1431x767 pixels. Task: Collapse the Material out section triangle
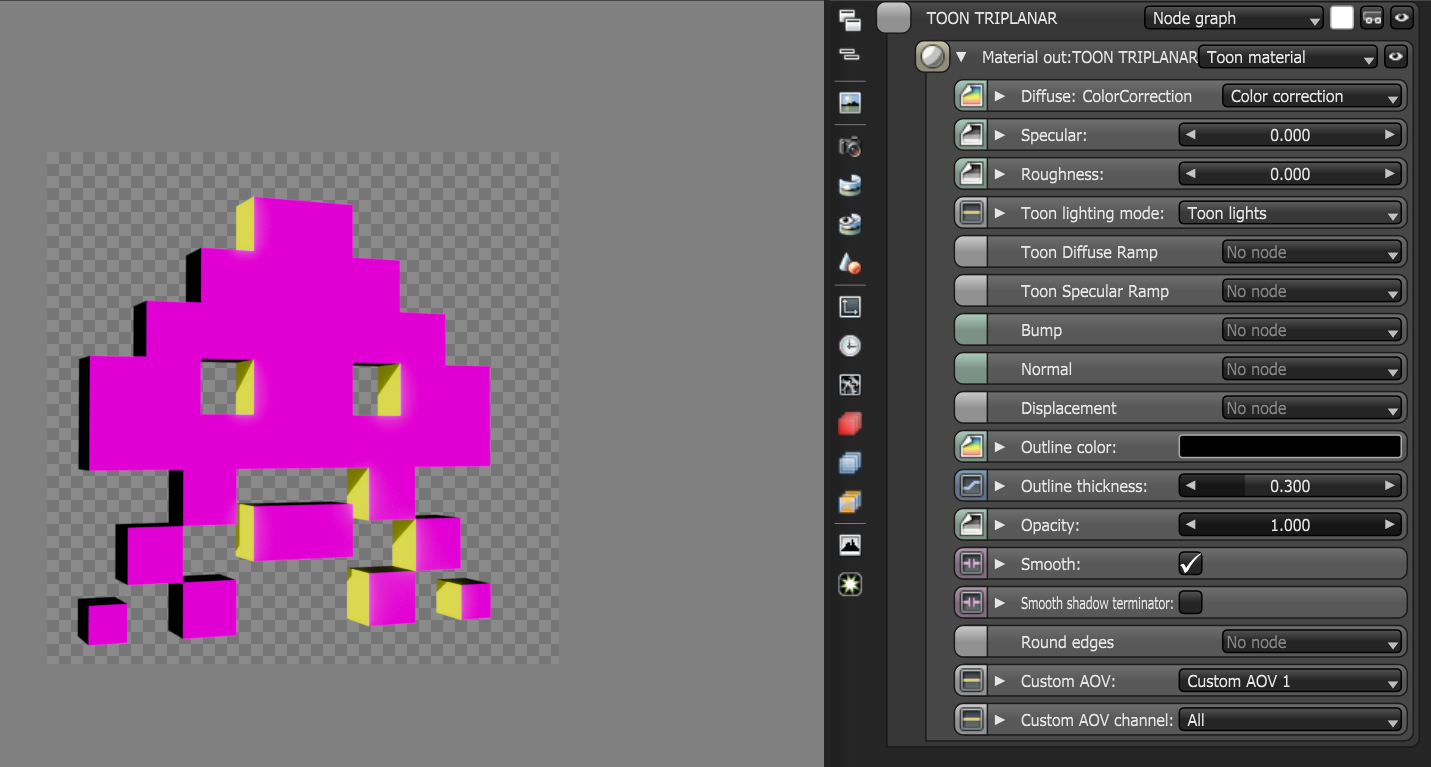962,57
